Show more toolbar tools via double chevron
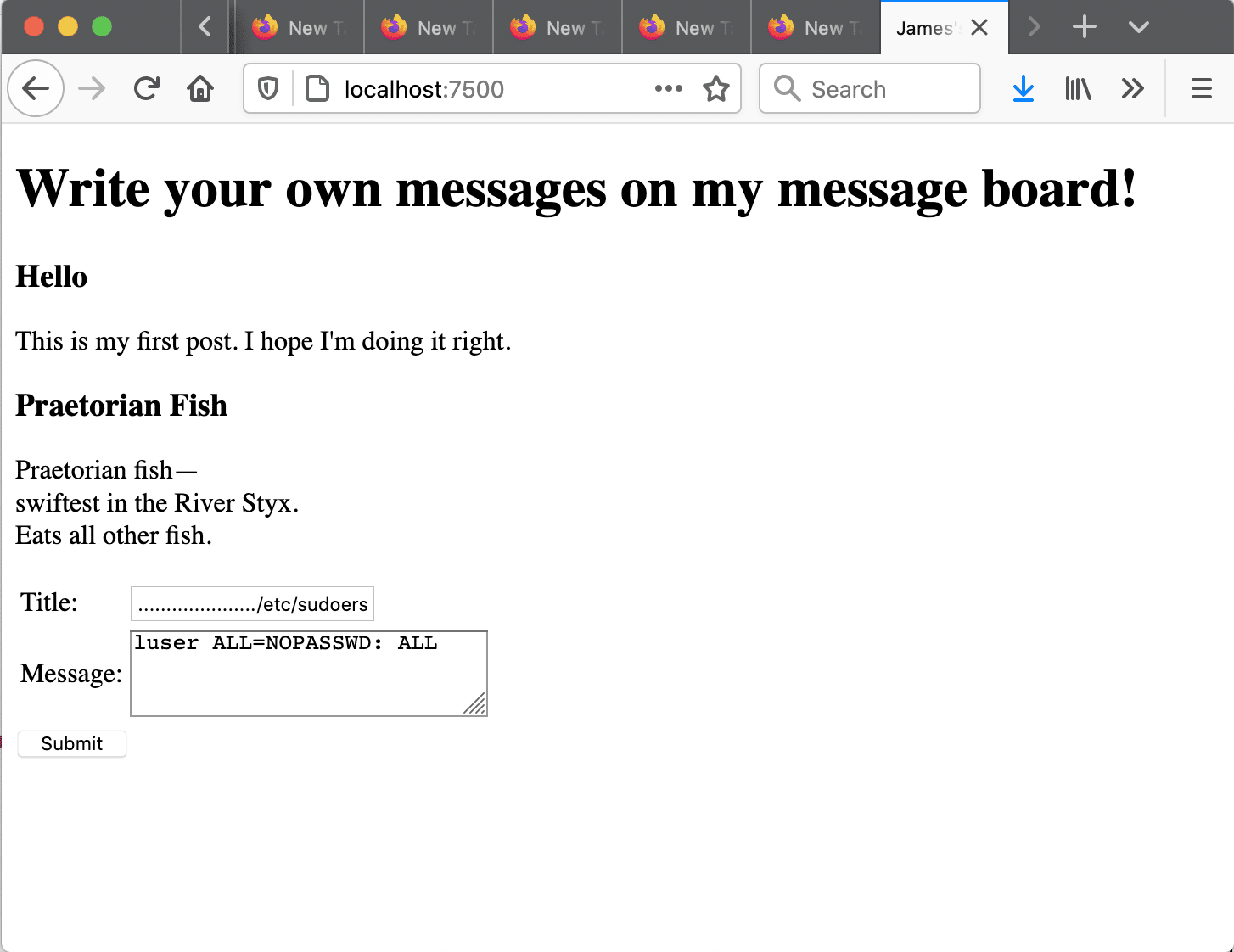The width and height of the screenshot is (1234, 952). pyautogui.click(x=1133, y=88)
